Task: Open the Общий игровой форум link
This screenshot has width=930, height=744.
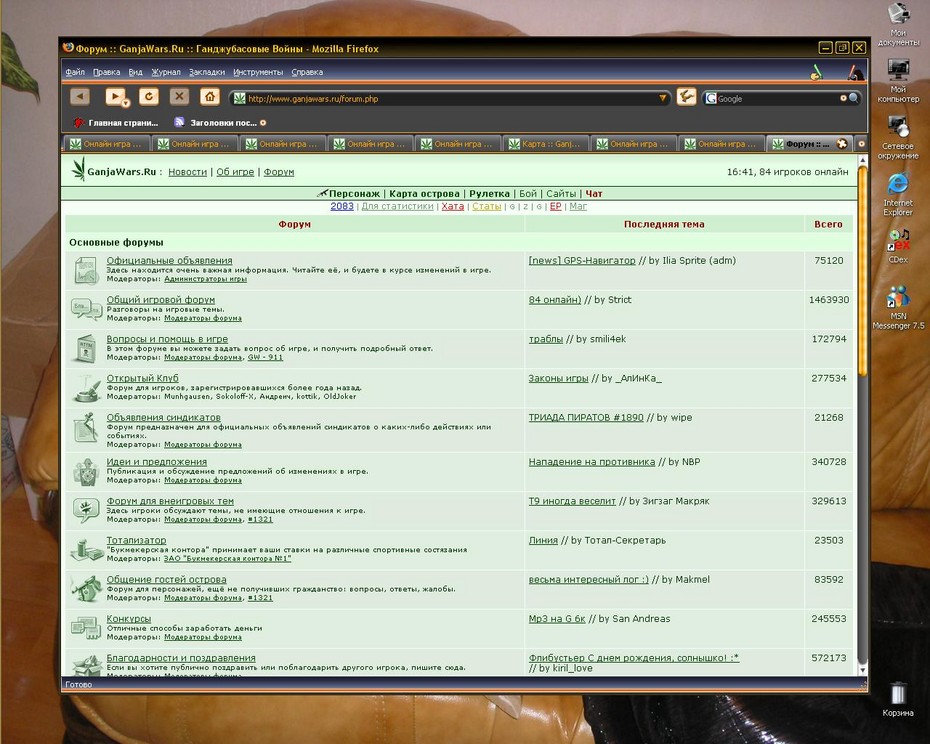Action: point(161,300)
